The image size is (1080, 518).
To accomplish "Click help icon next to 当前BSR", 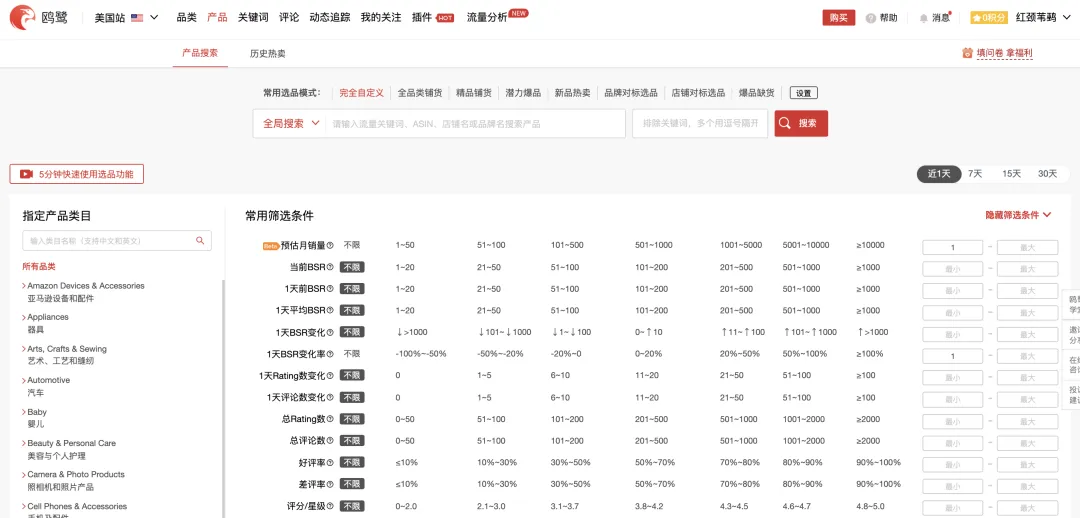I will 330,267.
